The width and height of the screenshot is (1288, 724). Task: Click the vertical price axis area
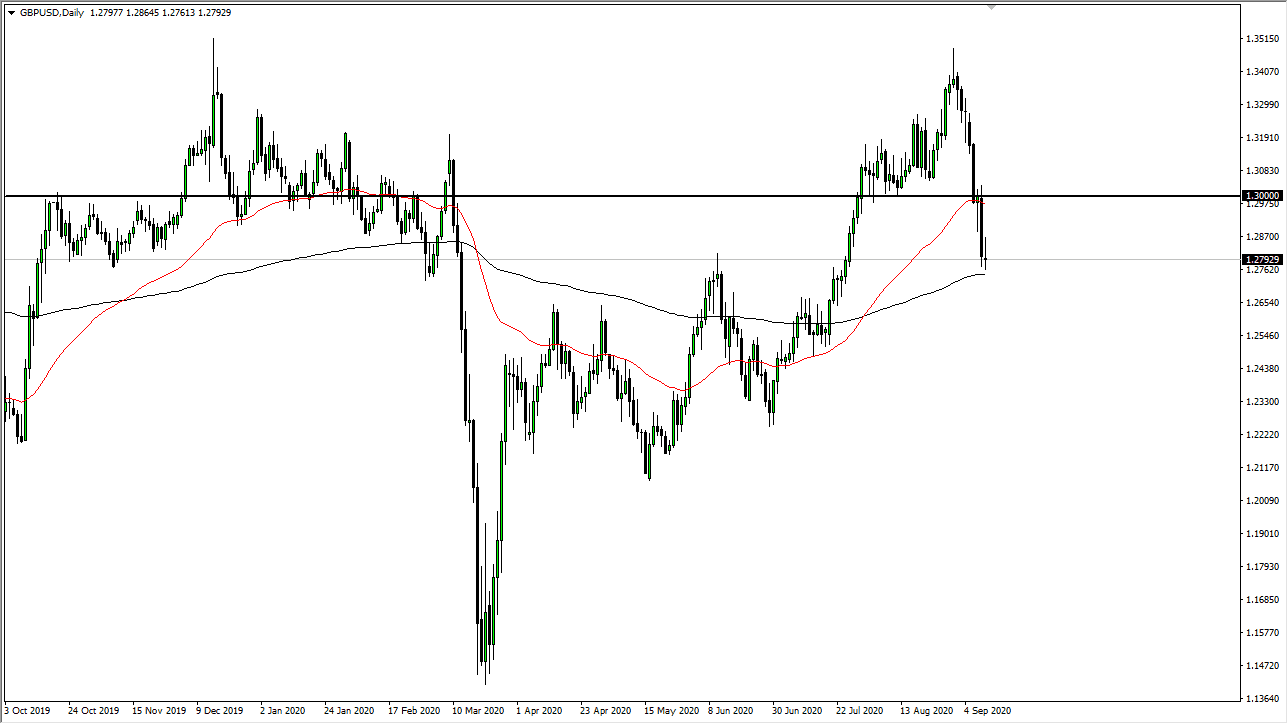[x=1262, y=400]
